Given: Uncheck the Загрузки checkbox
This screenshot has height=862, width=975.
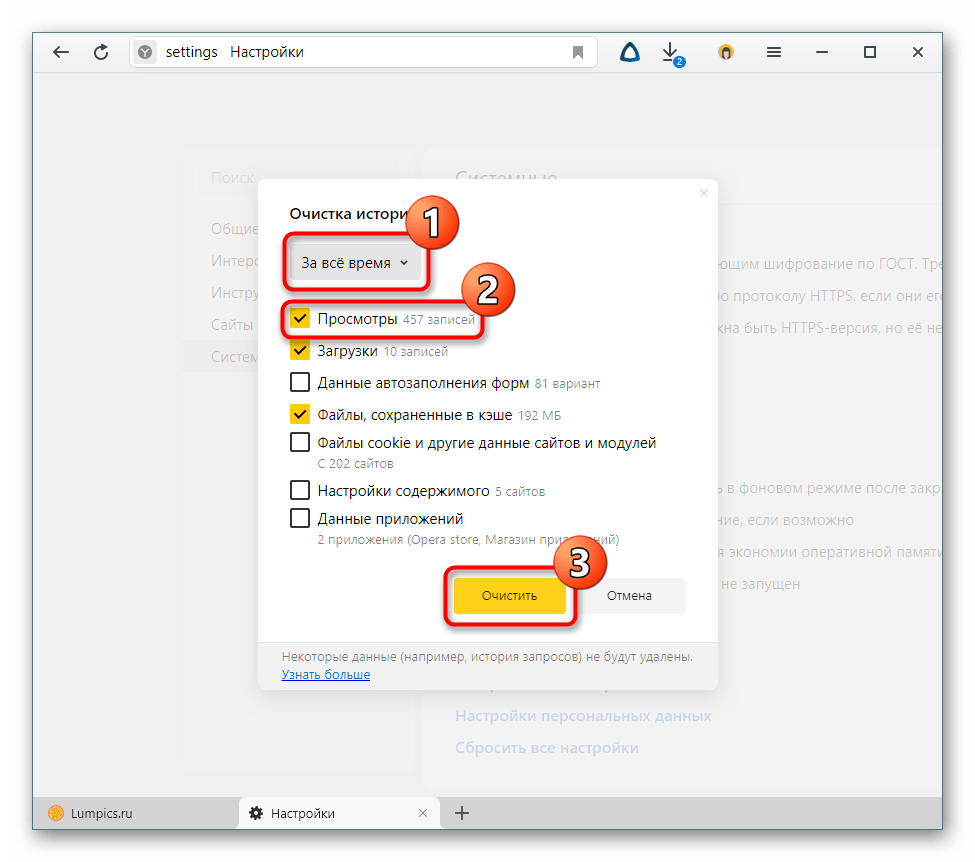Looking at the screenshot, I should pyautogui.click(x=300, y=351).
